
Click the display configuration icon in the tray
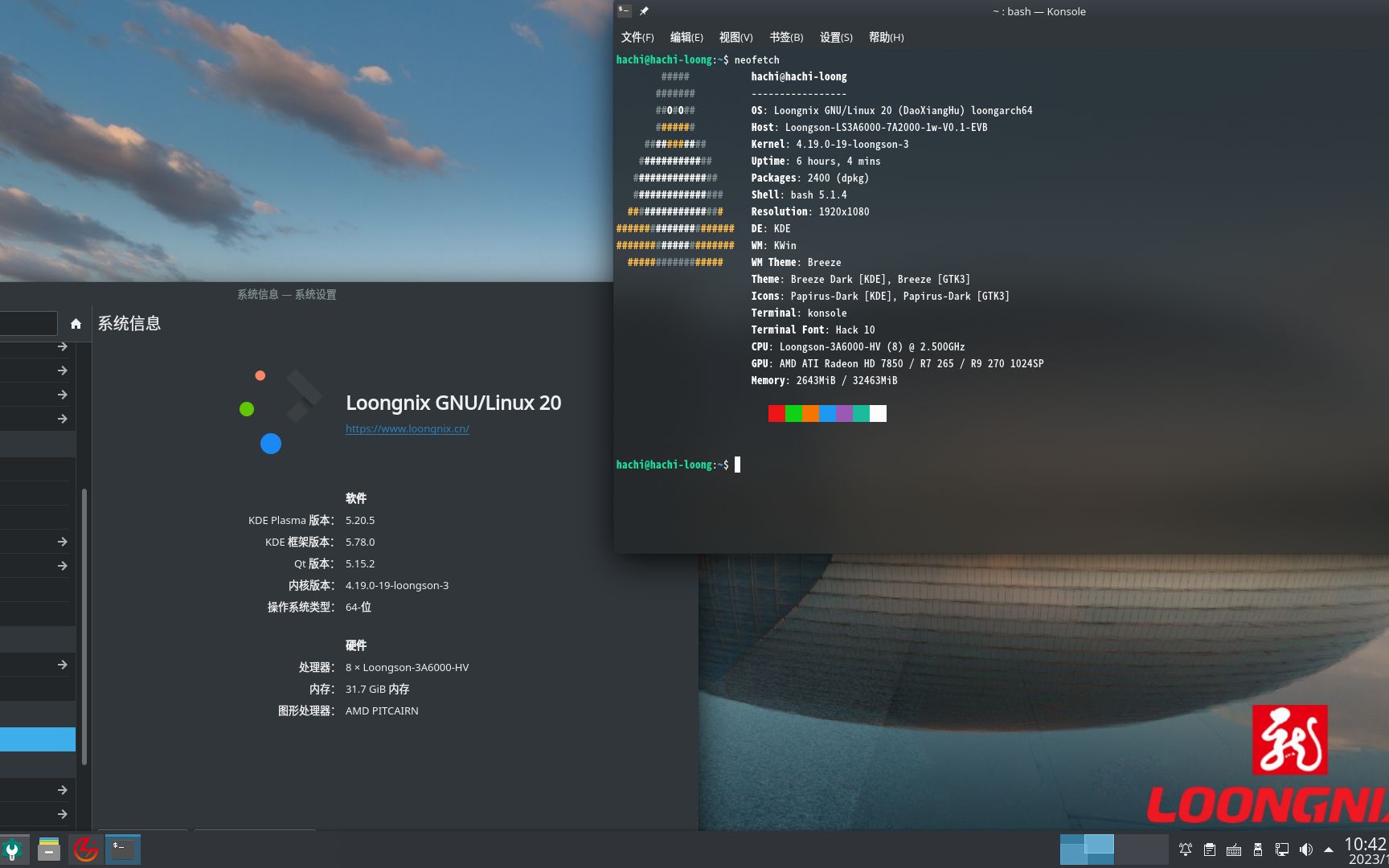1281,850
